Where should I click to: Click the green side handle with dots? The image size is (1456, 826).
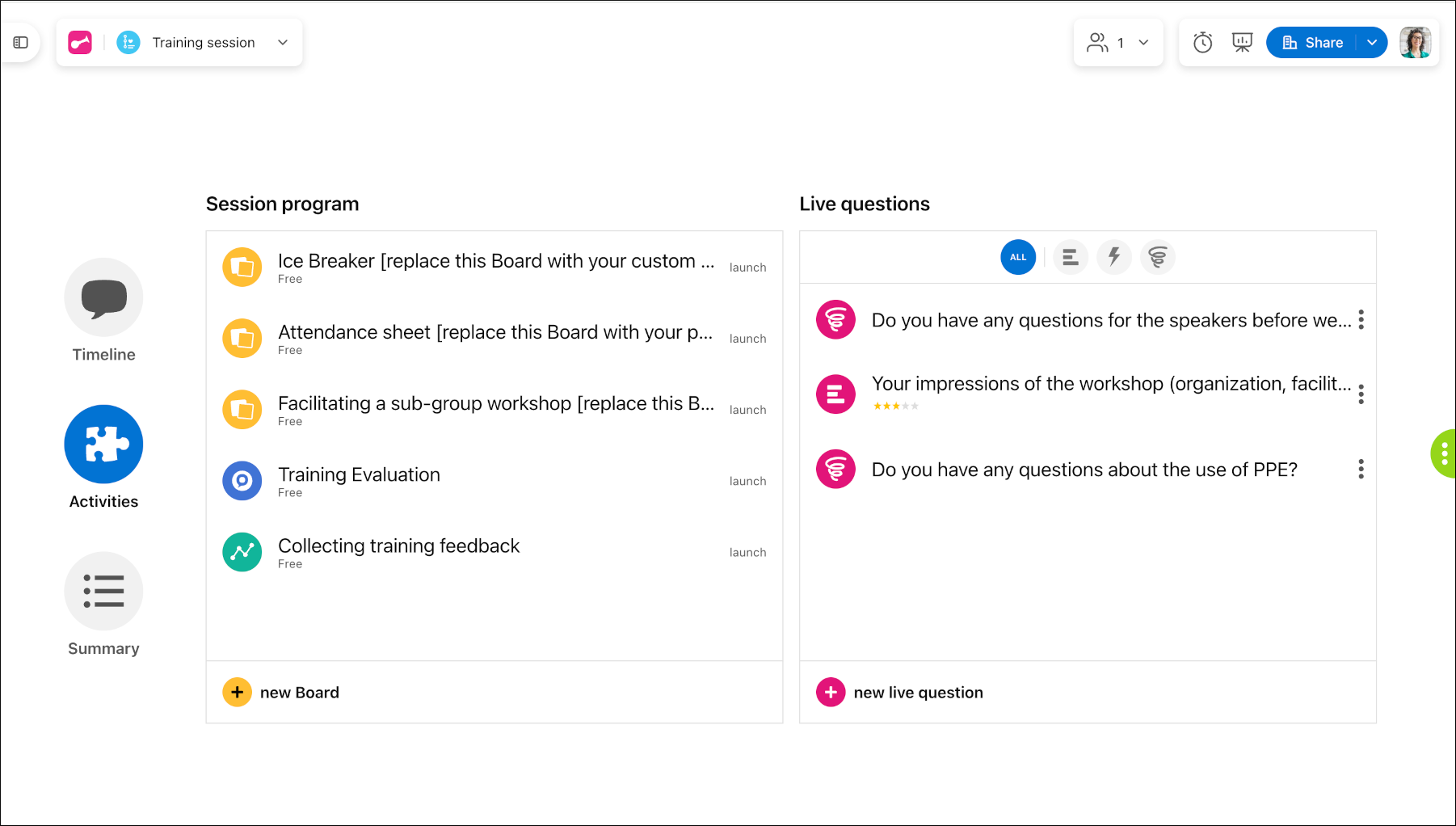pos(1444,453)
